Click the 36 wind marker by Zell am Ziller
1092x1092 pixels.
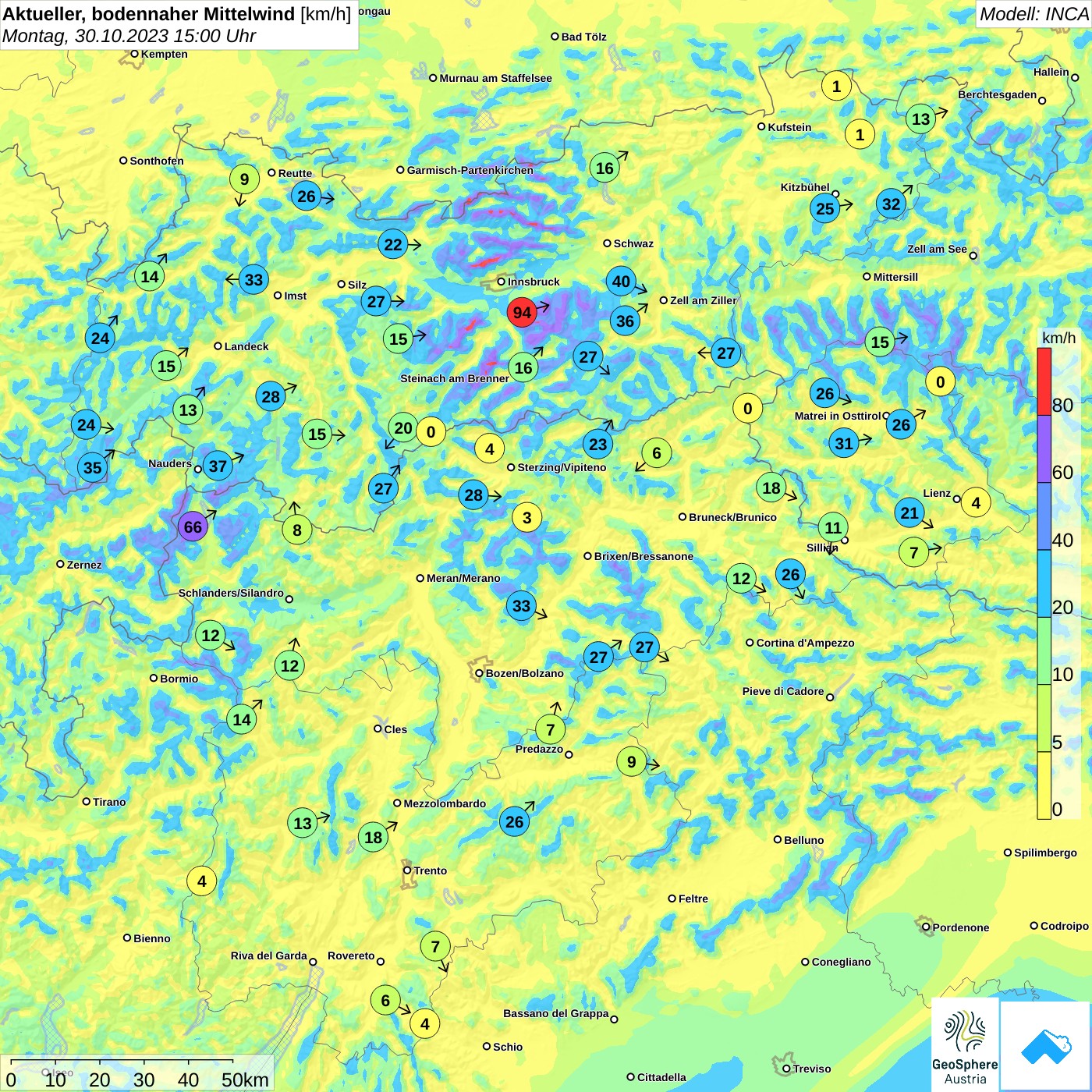point(625,321)
